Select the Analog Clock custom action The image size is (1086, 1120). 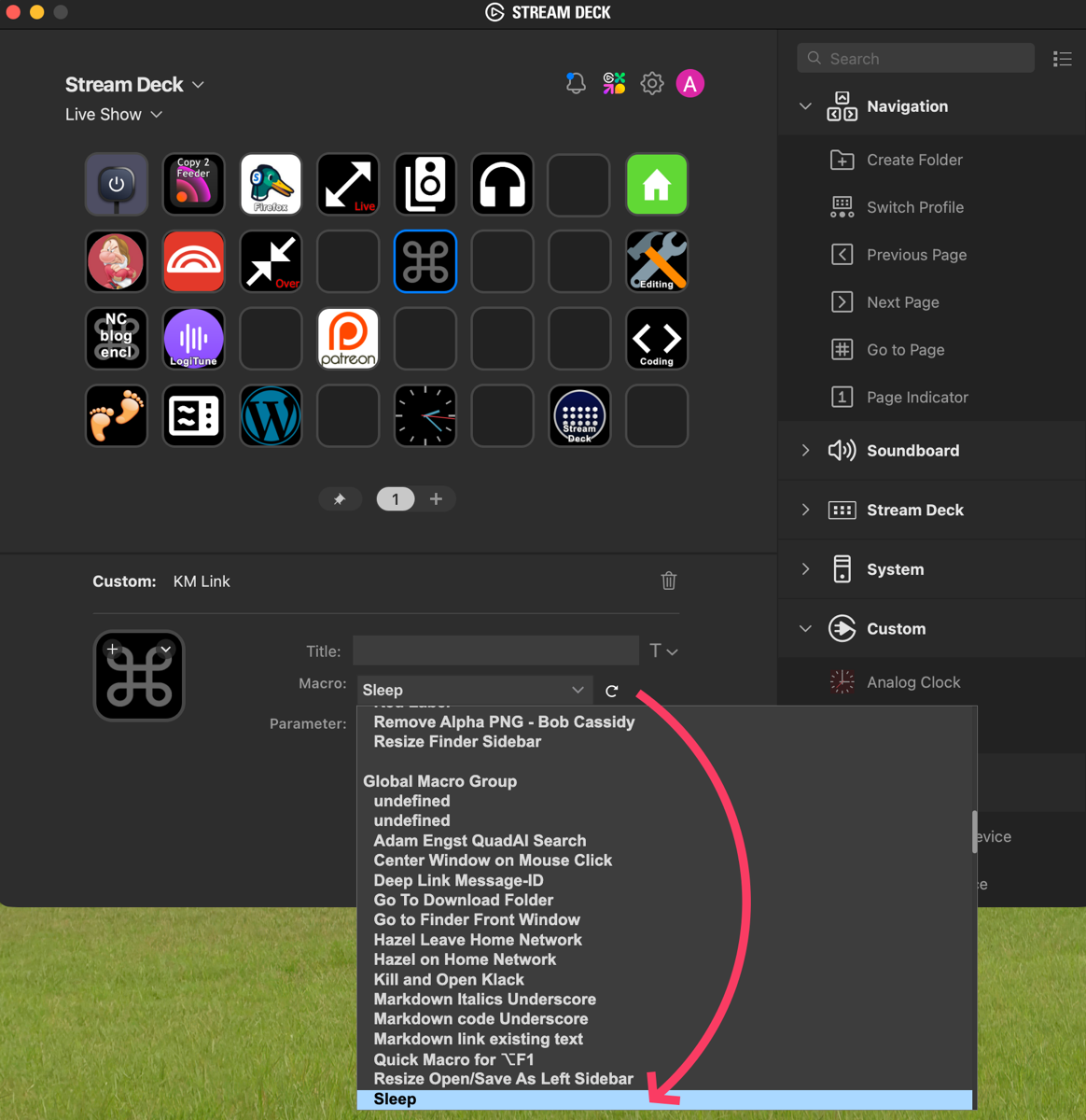[912, 682]
